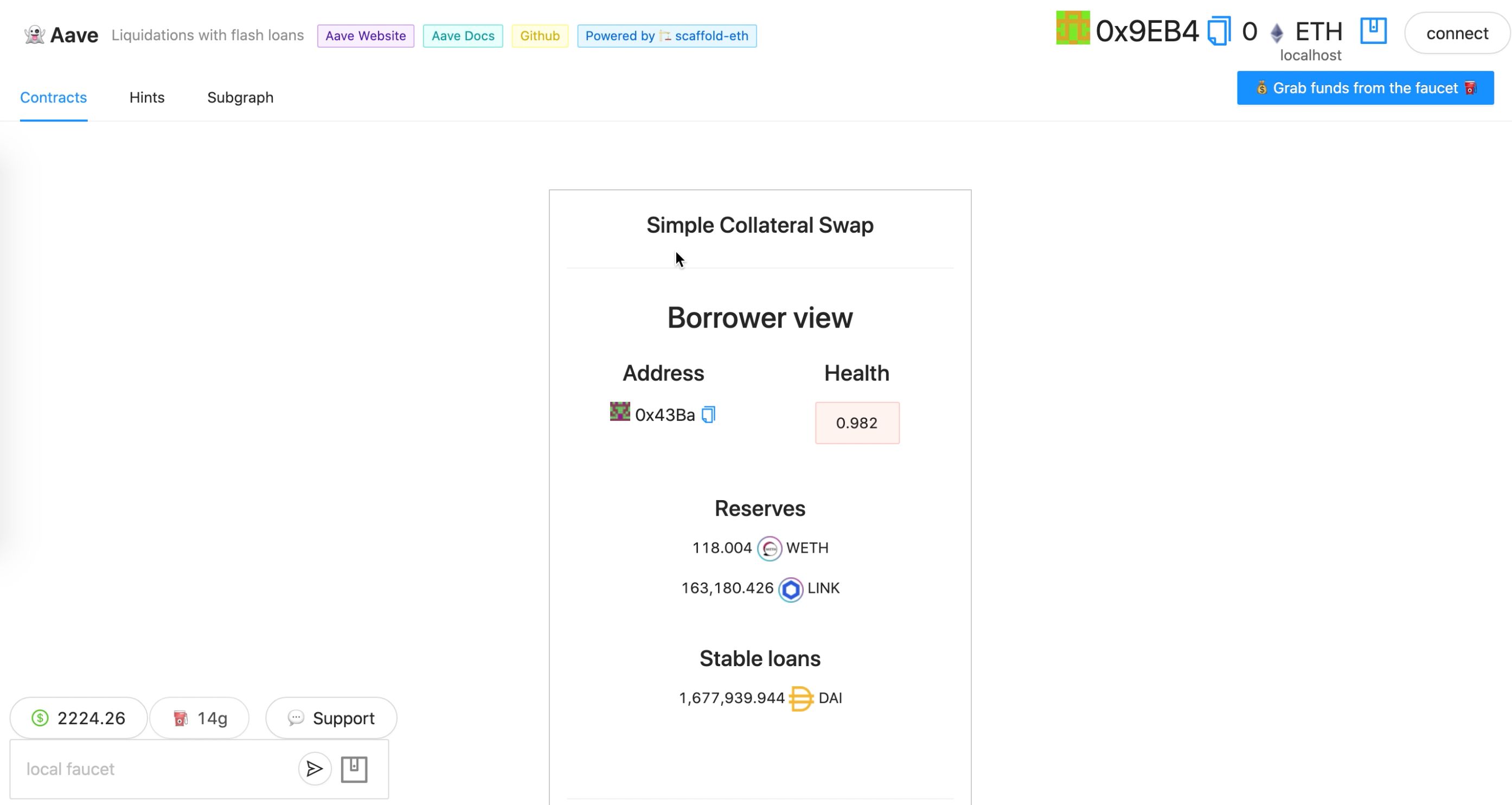The image size is (1512, 805).
Task: Open the Subgraph section
Action: 240,97
